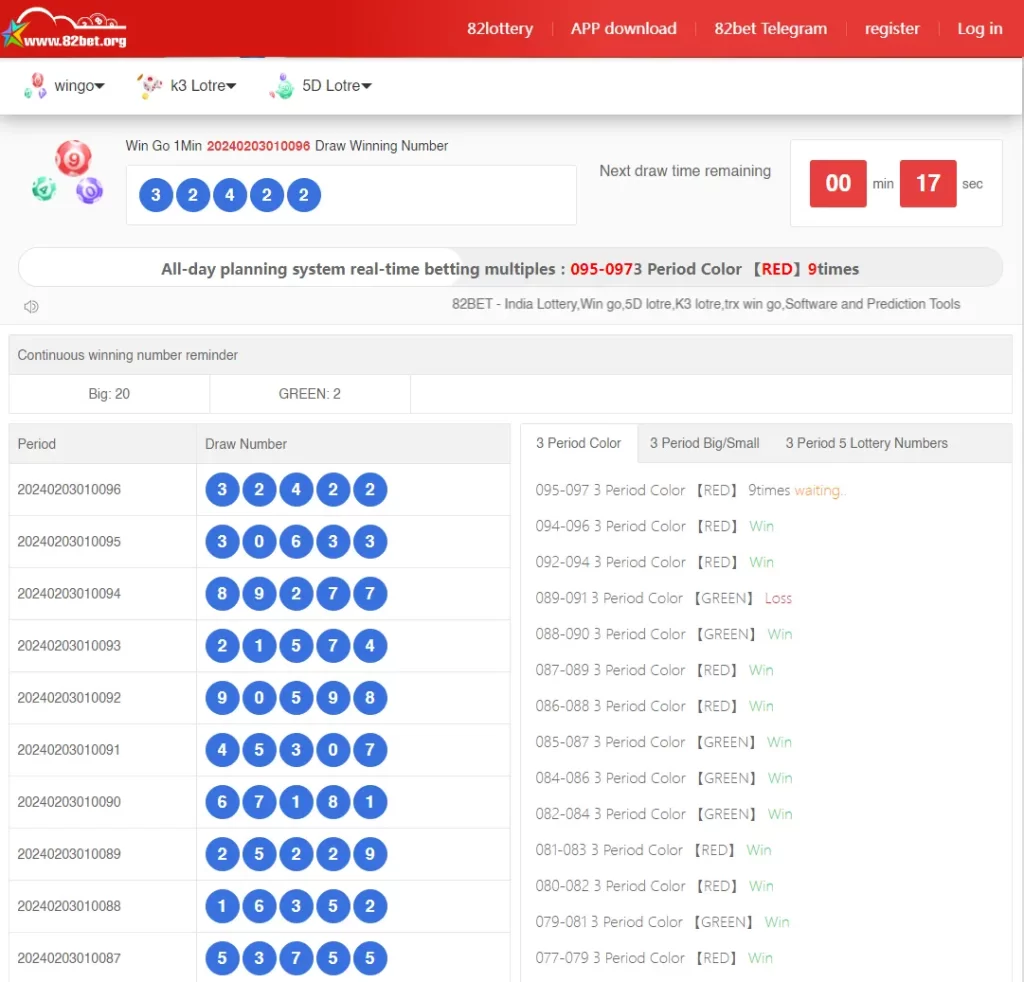Select period 20240203010088 row
This screenshot has width=1024, height=982.
pos(259,906)
